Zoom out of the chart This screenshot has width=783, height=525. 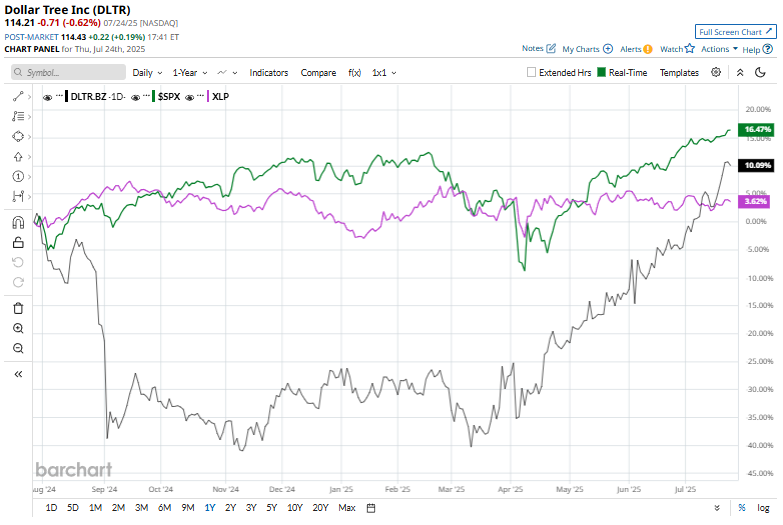18,348
